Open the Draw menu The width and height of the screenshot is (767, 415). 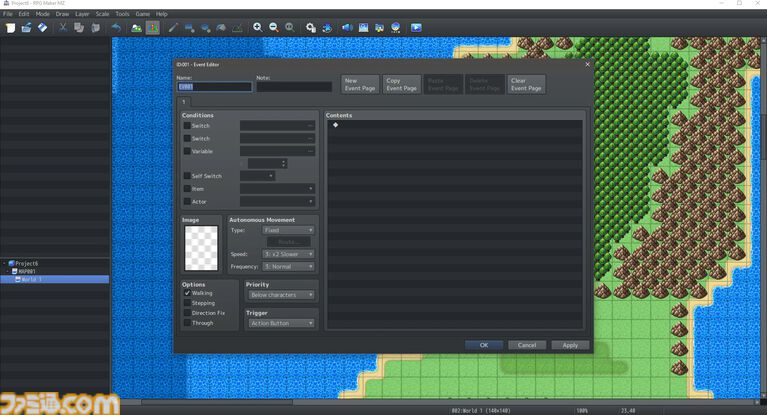[62, 14]
